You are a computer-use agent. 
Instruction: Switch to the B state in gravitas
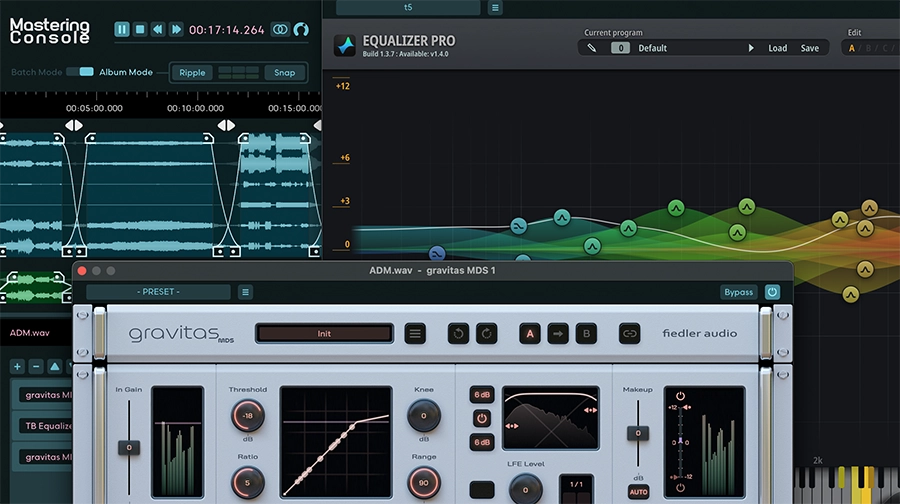(587, 334)
